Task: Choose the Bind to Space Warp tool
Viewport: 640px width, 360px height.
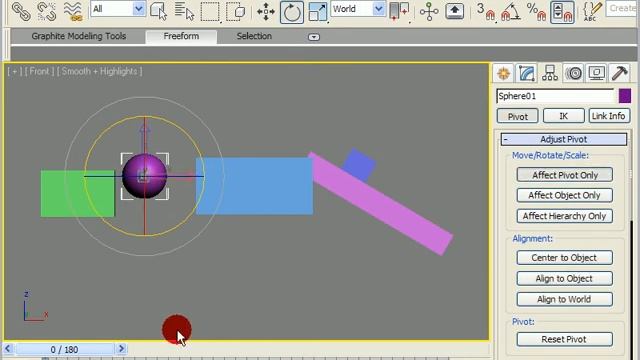Action: click(x=73, y=11)
